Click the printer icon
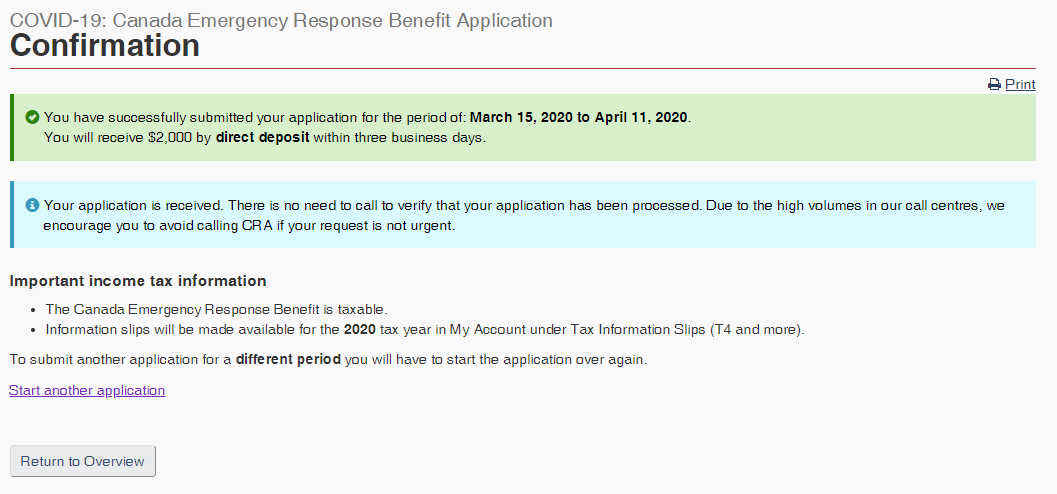 (994, 85)
